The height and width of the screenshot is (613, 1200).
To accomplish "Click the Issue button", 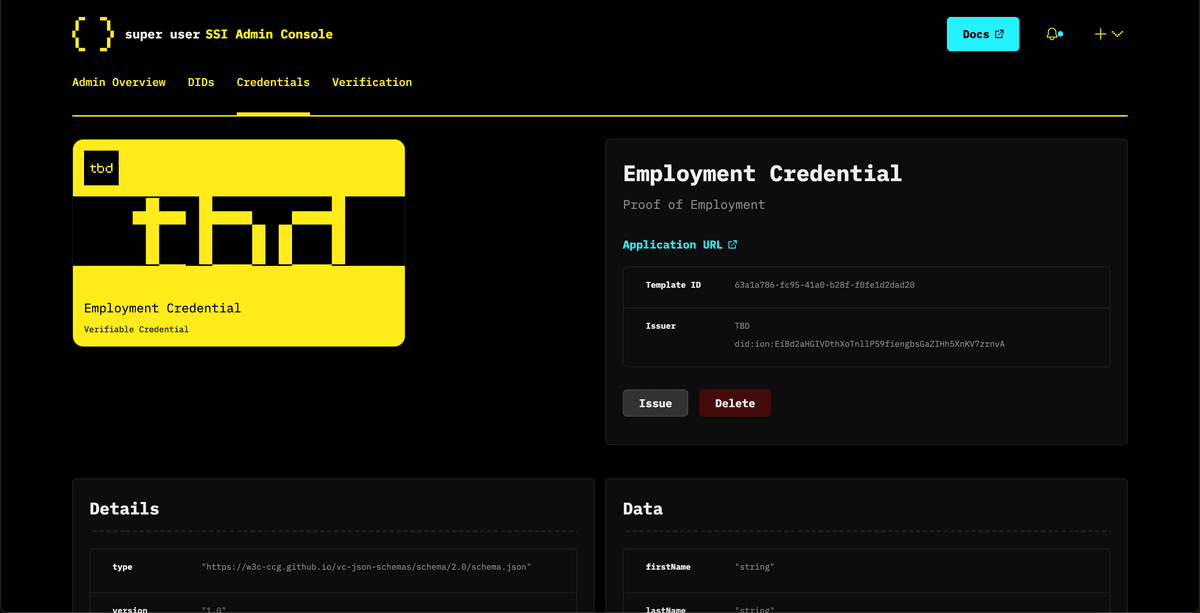I will (x=655, y=402).
